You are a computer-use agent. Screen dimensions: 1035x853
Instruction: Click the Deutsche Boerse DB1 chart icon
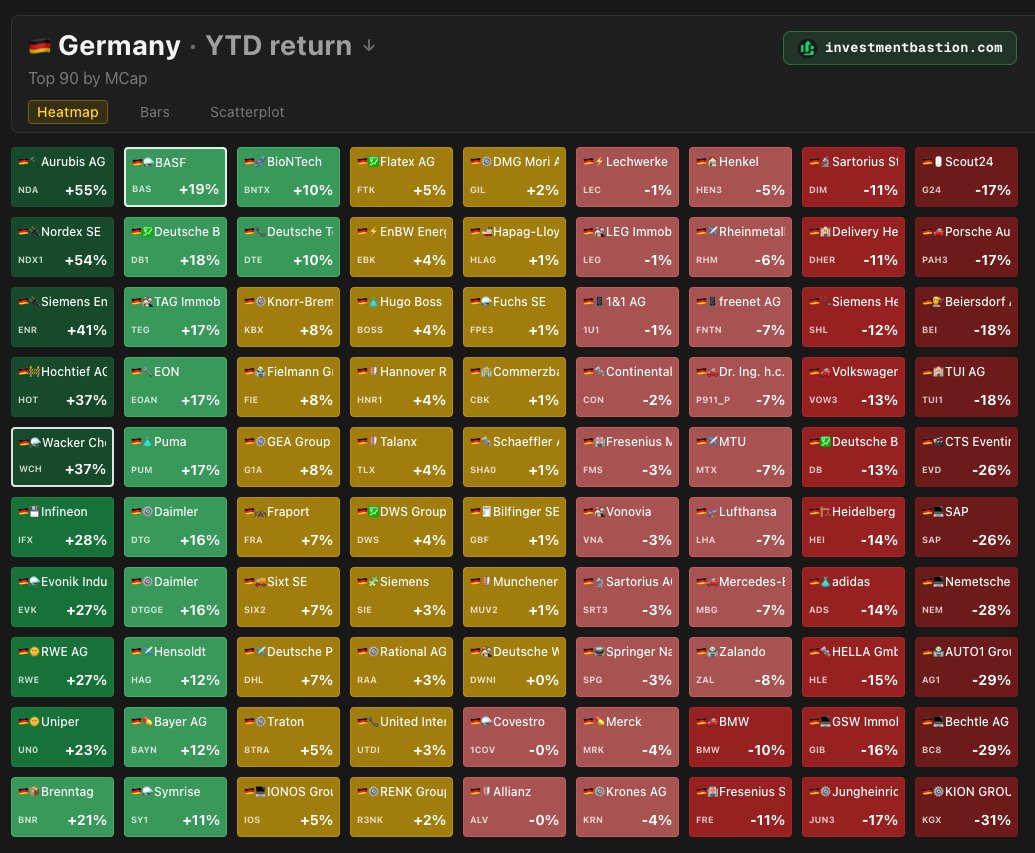(x=148, y=232)
